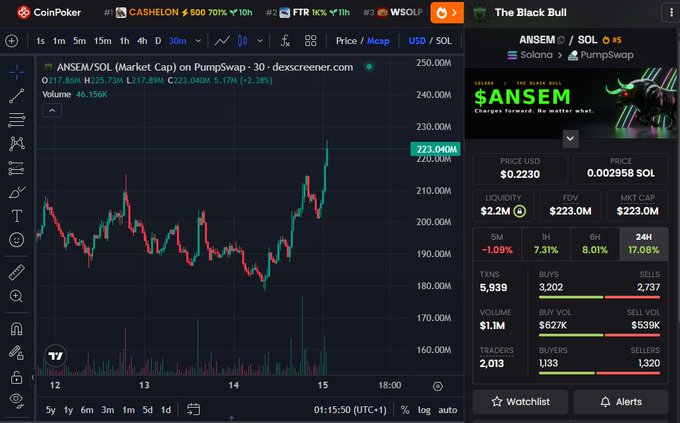Viewport: 680px width, 423px height.
Task: Open the emoji icons tool
Action: [16, 239]
